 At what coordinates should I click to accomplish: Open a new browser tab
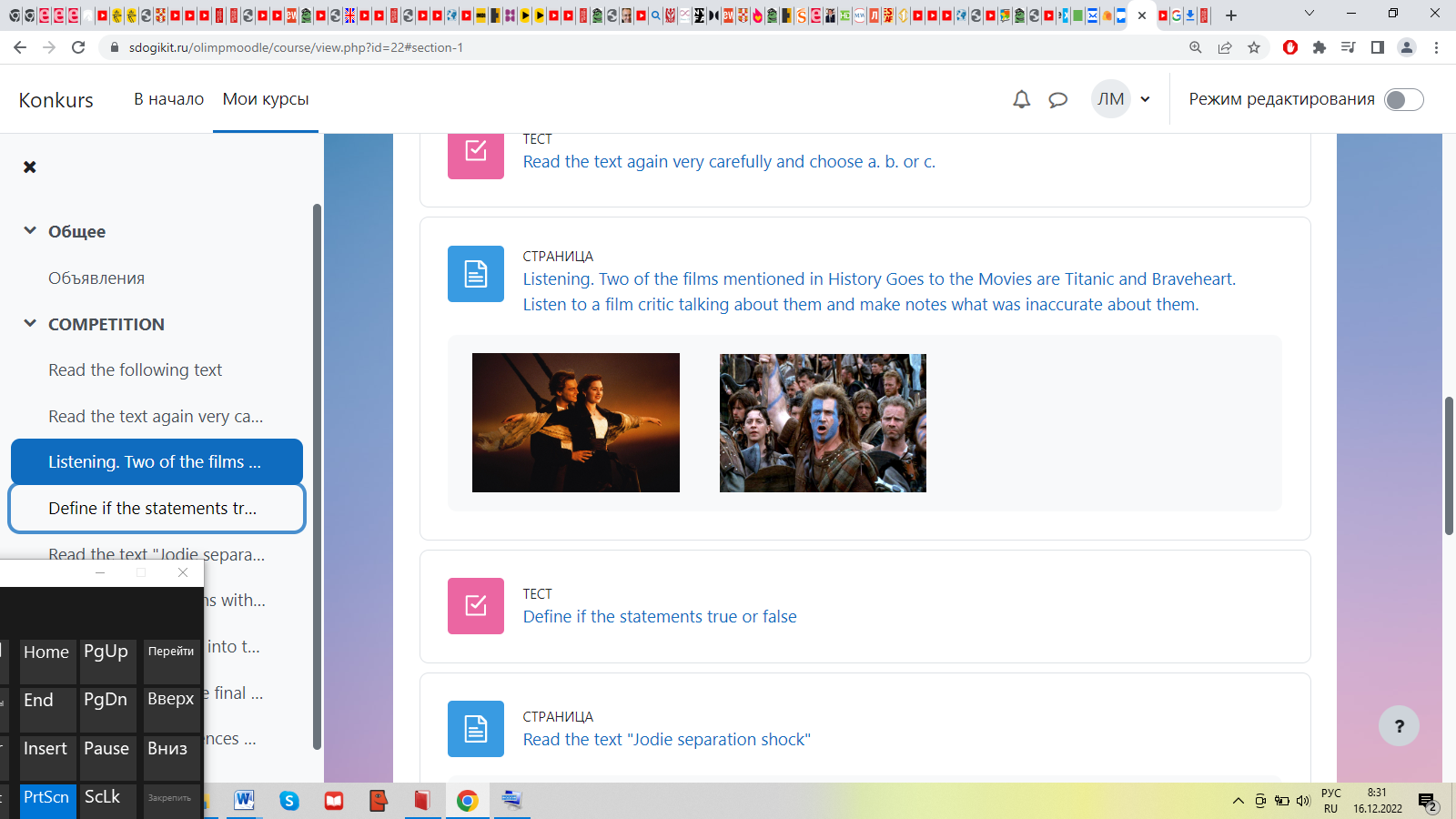pyautogui.click(x=1231, y=15)
